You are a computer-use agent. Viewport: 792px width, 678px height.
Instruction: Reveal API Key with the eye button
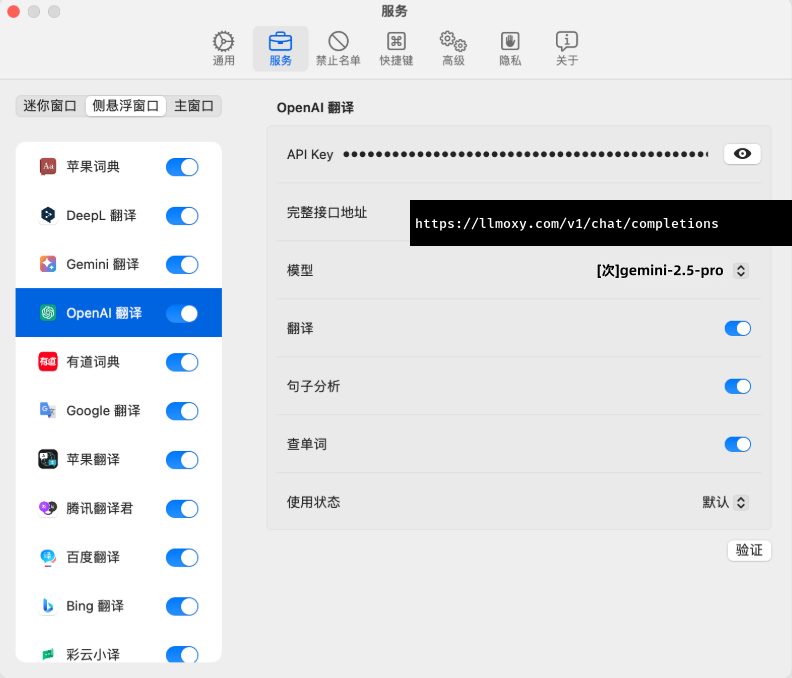point(742,154)
